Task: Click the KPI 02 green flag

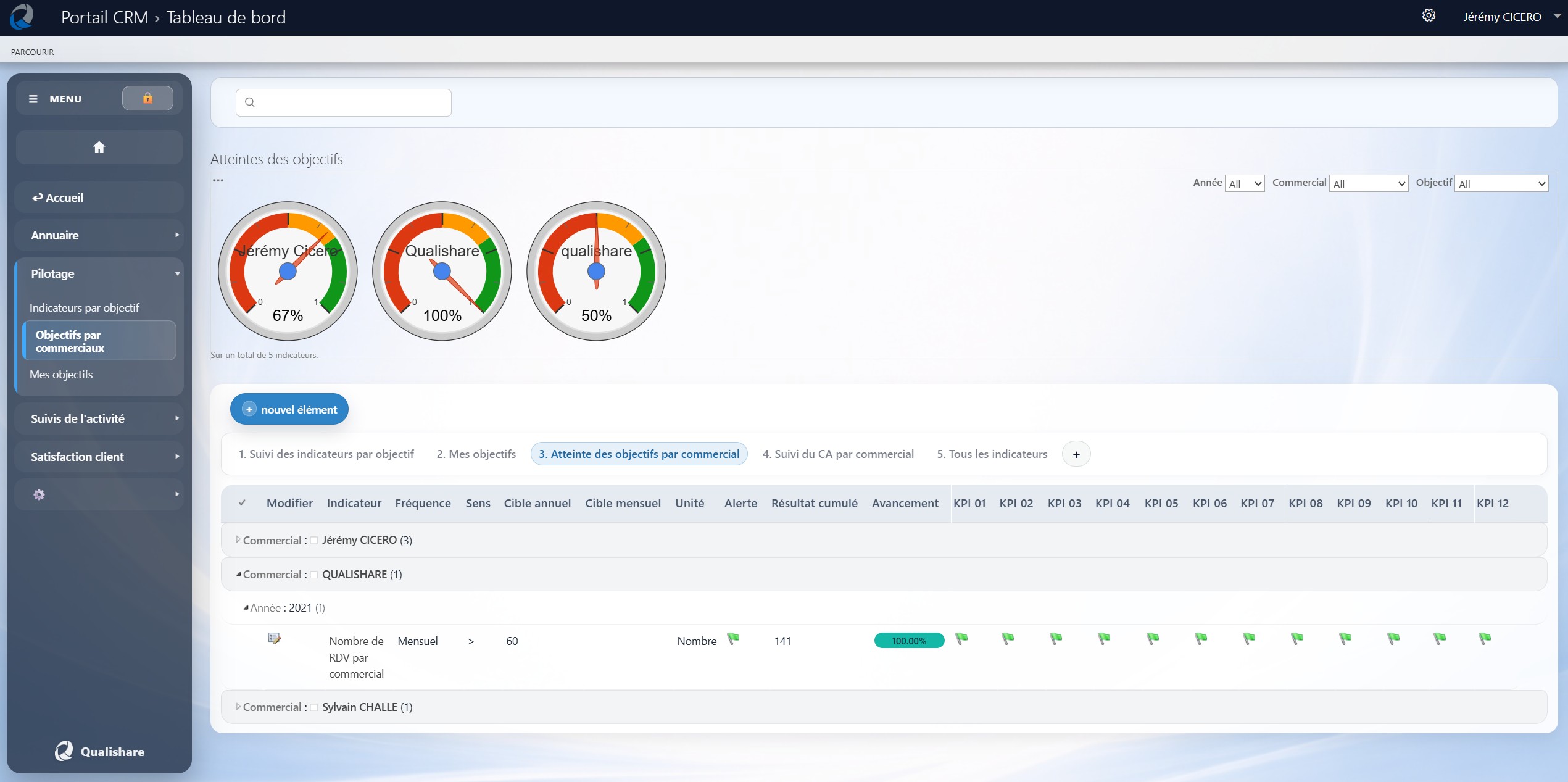Action: tap(1008, 638)
